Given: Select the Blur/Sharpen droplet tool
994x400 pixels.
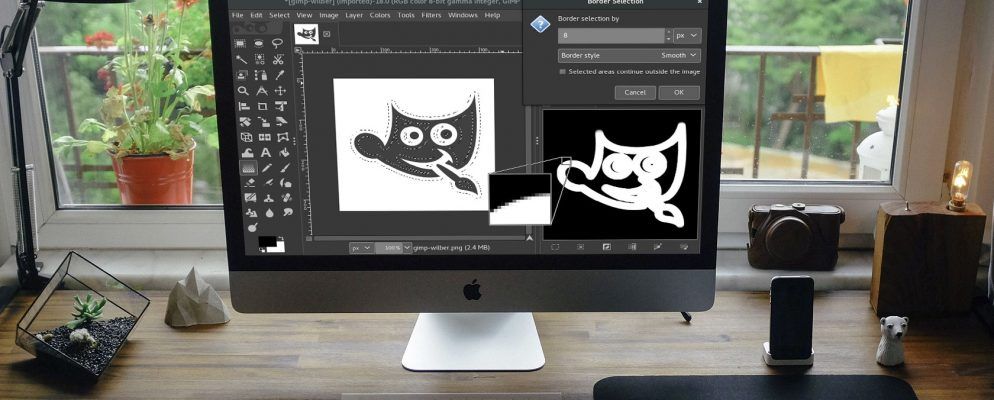Looking at the screenshot, I should pyautogui.click(x=269, y=213).
